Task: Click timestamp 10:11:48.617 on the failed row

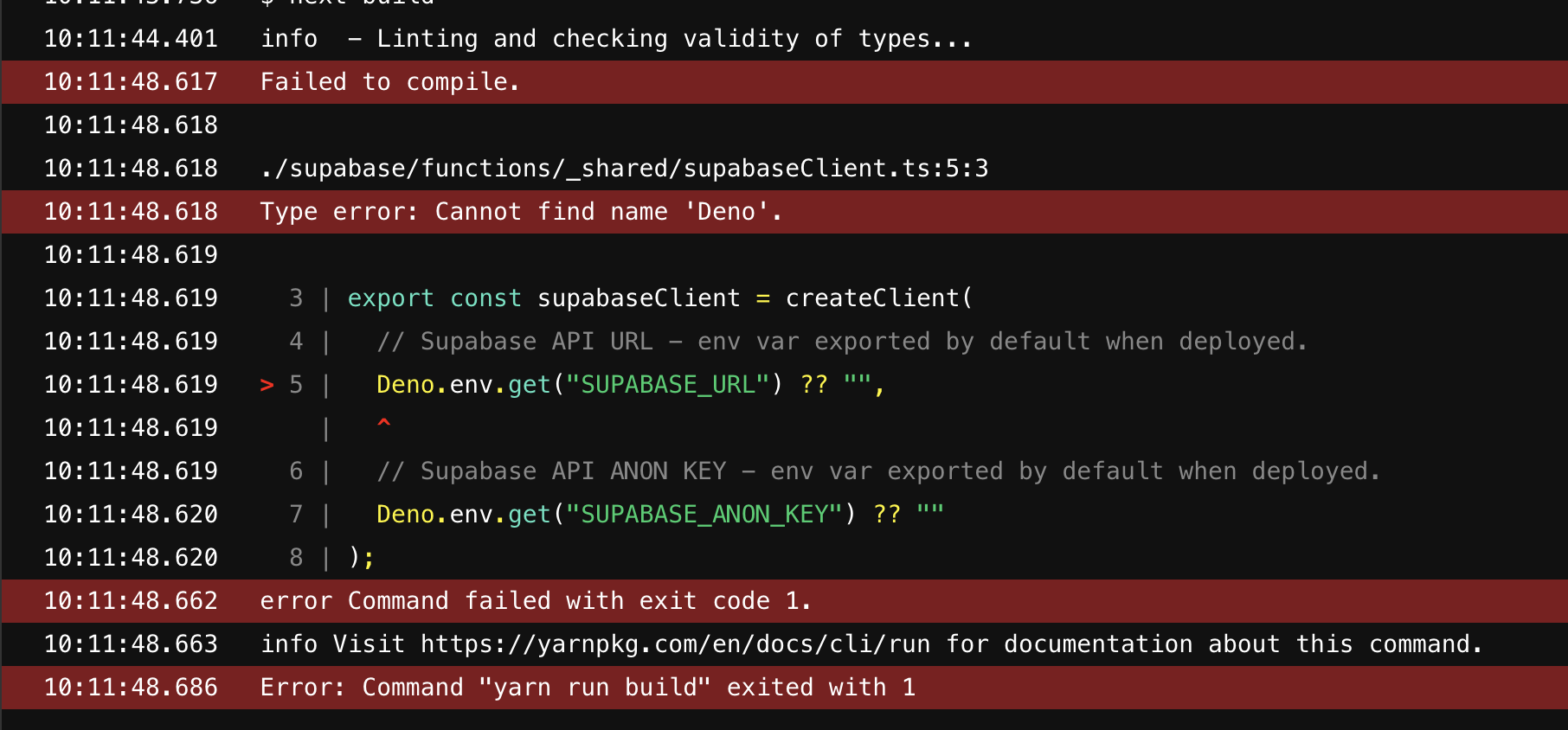Action: [x=131, y=82]
